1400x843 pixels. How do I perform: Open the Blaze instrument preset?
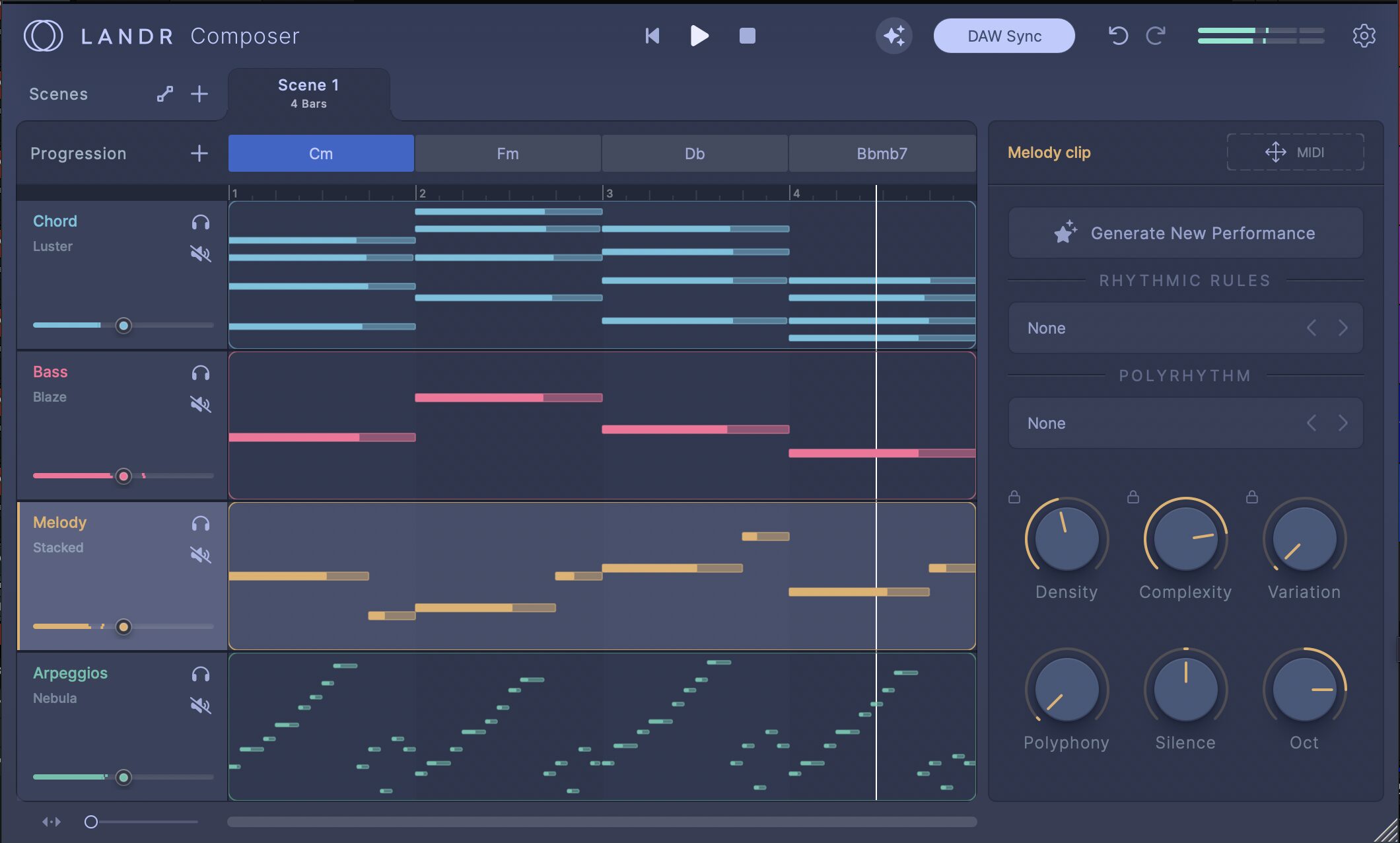click(x=50, y=397)
